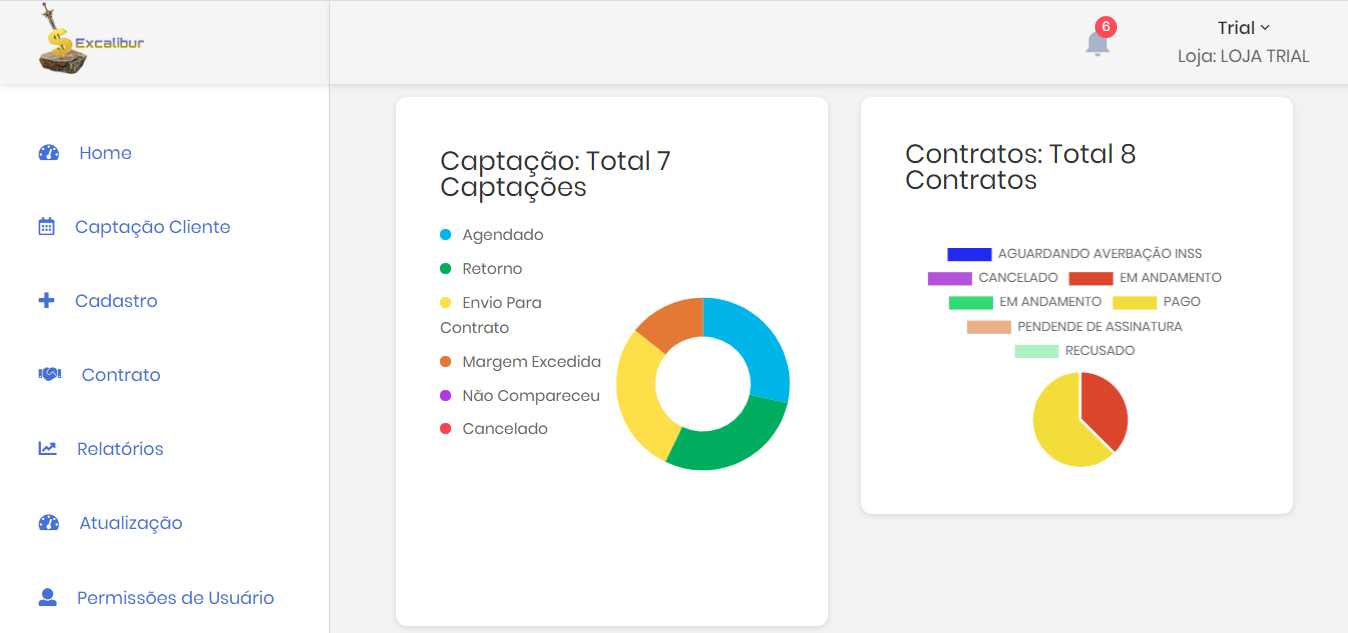Click the red slice of the Contratos pie chart
Image resolution: width=1348 pixels, height=633 pixels.
tap(1104, 410)
